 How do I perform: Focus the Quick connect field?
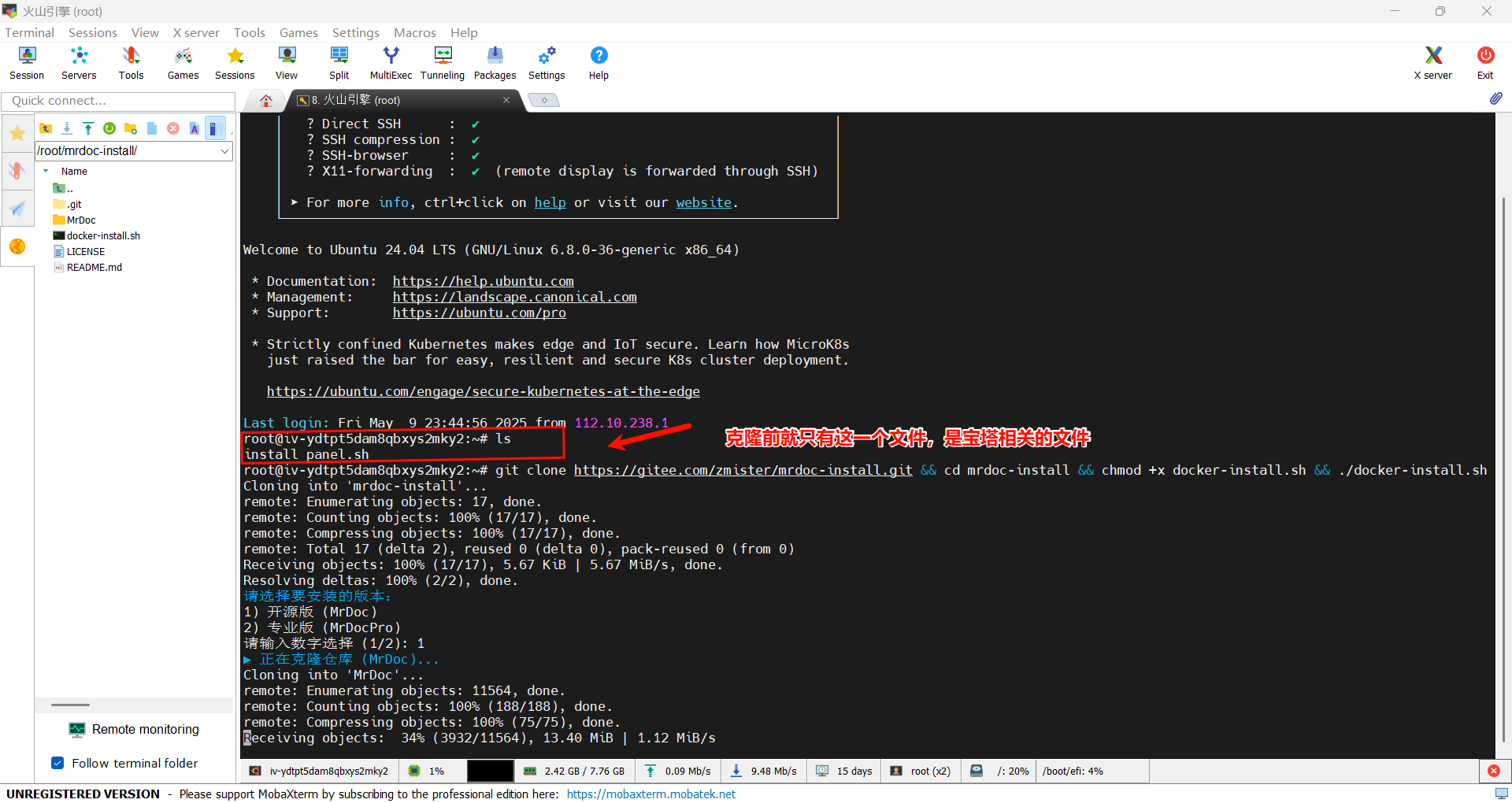click(118, 101)
